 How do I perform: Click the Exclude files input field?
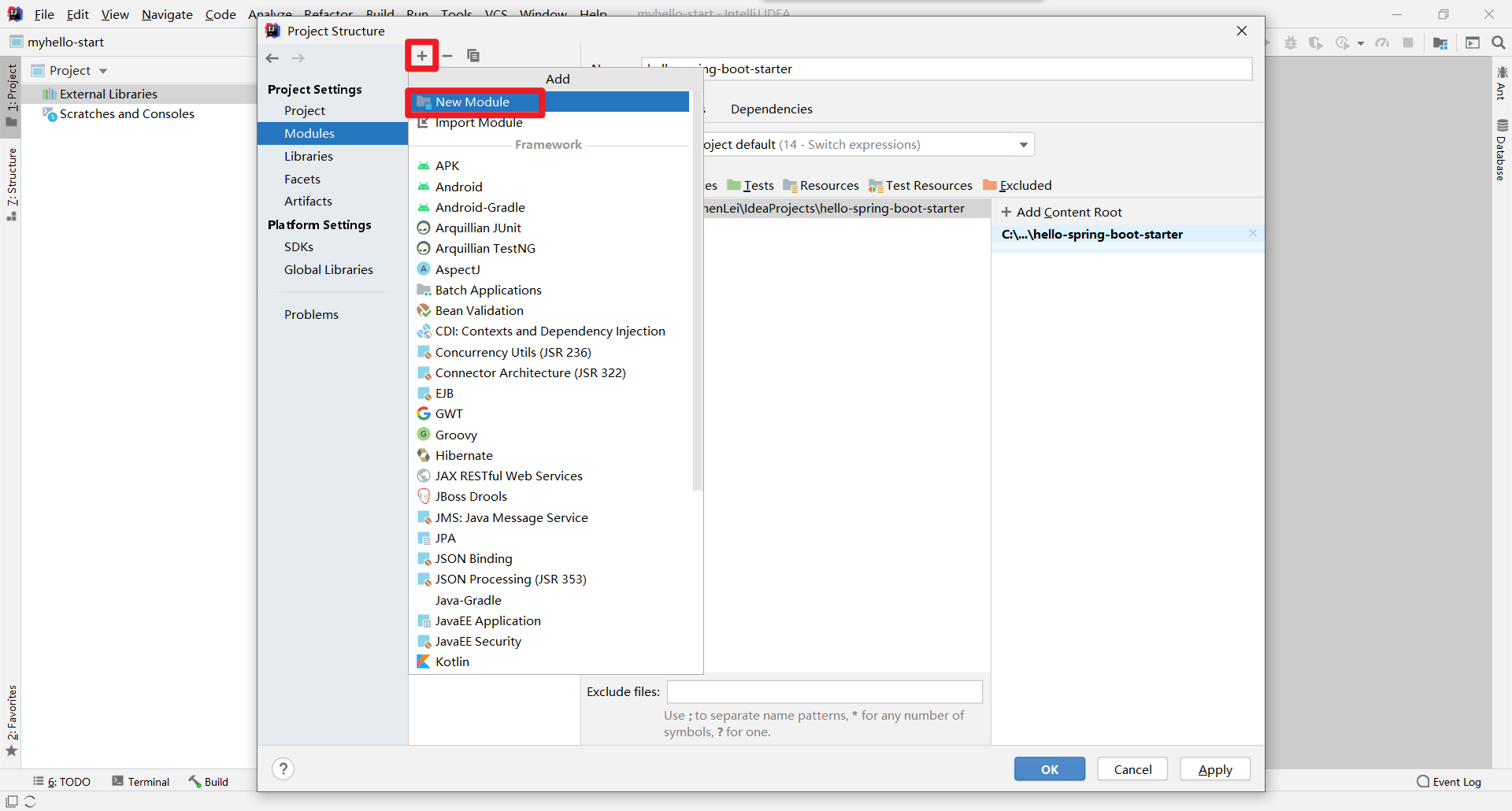point(825,691)
